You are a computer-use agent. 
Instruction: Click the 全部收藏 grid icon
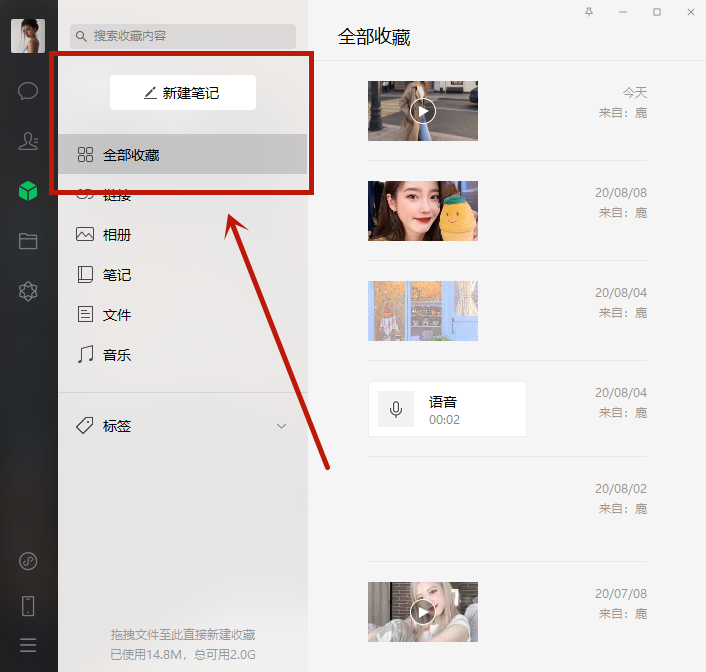[x=85, y=154]
